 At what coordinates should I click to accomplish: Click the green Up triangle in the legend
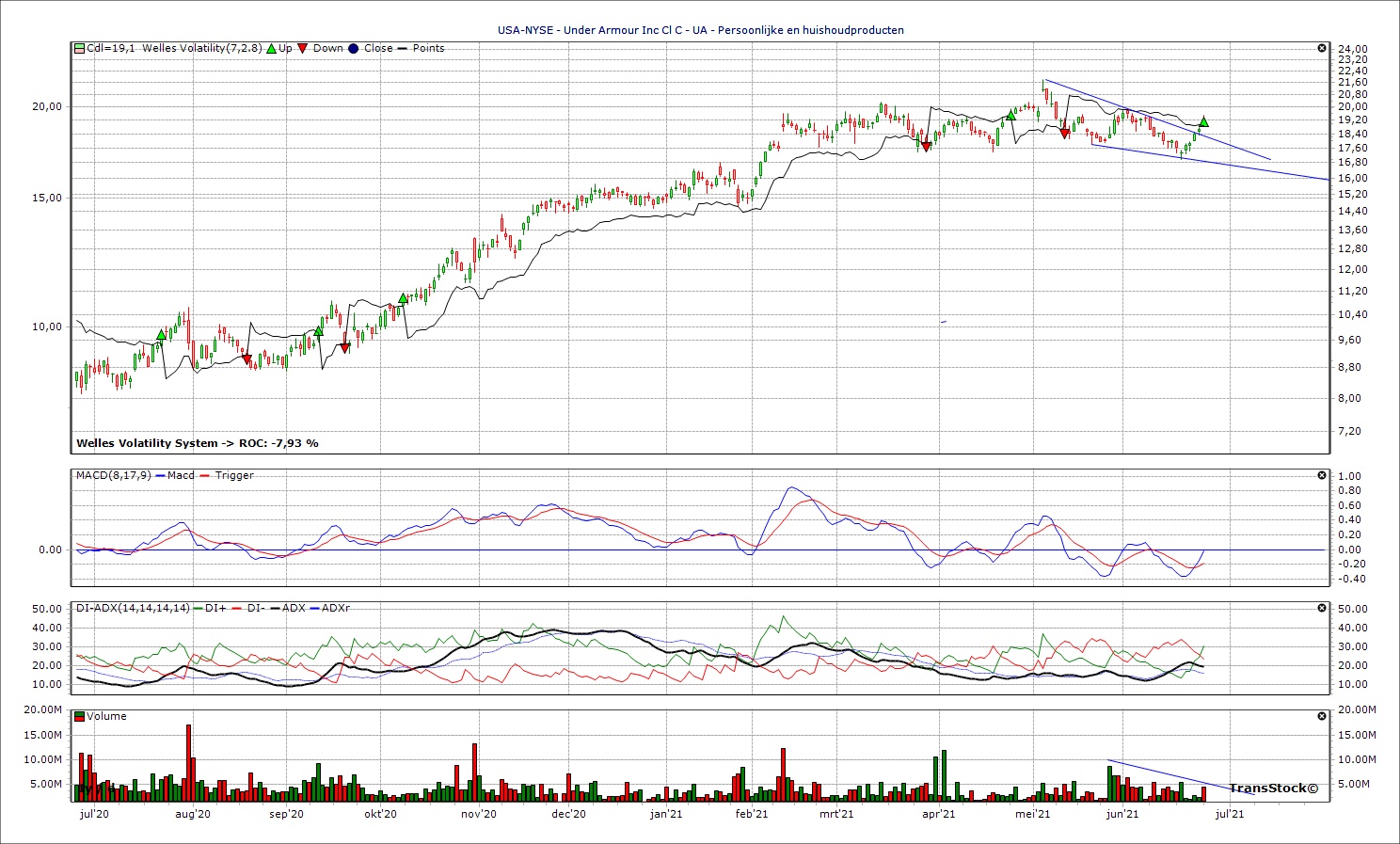coord(272,48)
